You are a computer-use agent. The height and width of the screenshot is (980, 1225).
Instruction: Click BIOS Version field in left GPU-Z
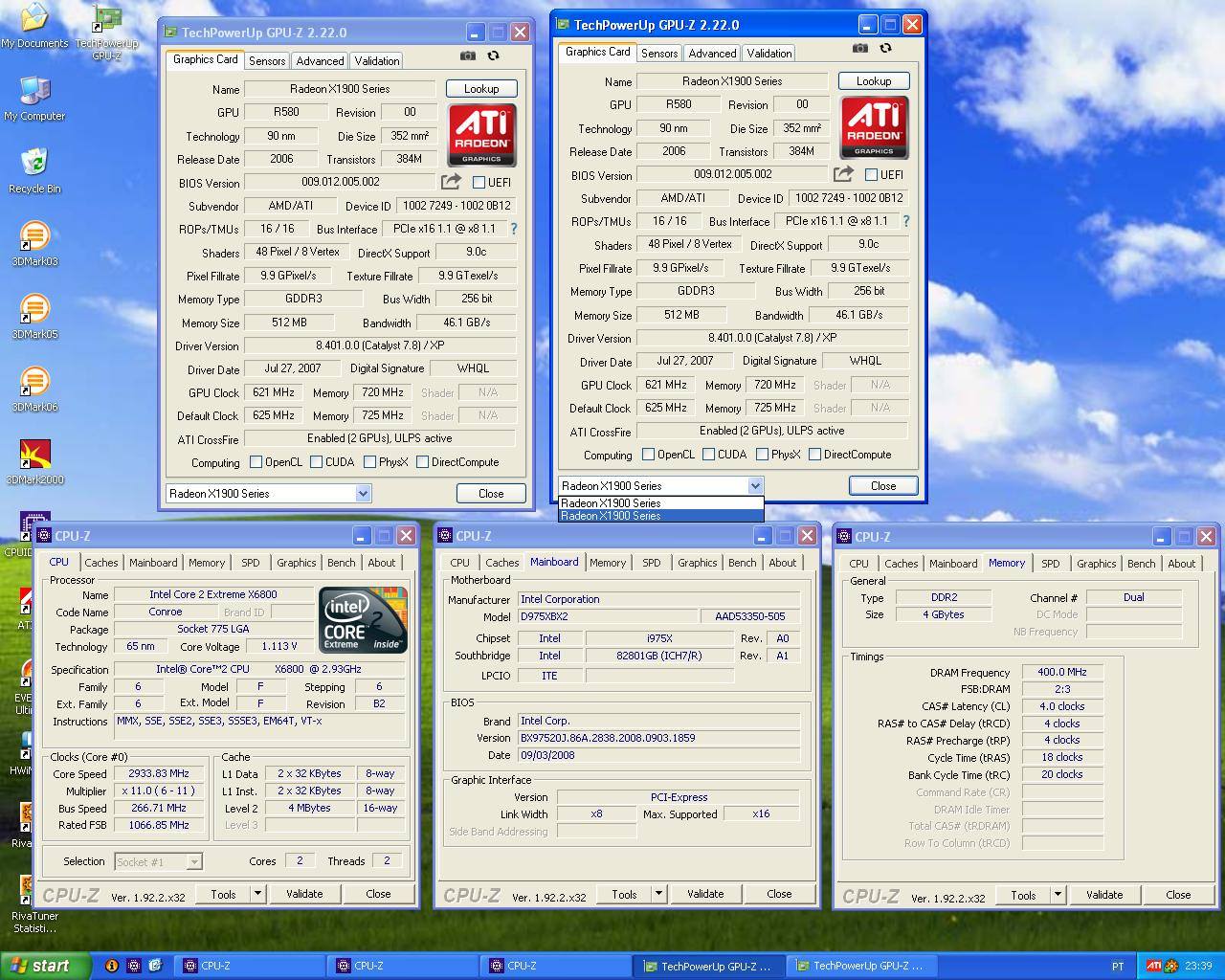[341, 182]
